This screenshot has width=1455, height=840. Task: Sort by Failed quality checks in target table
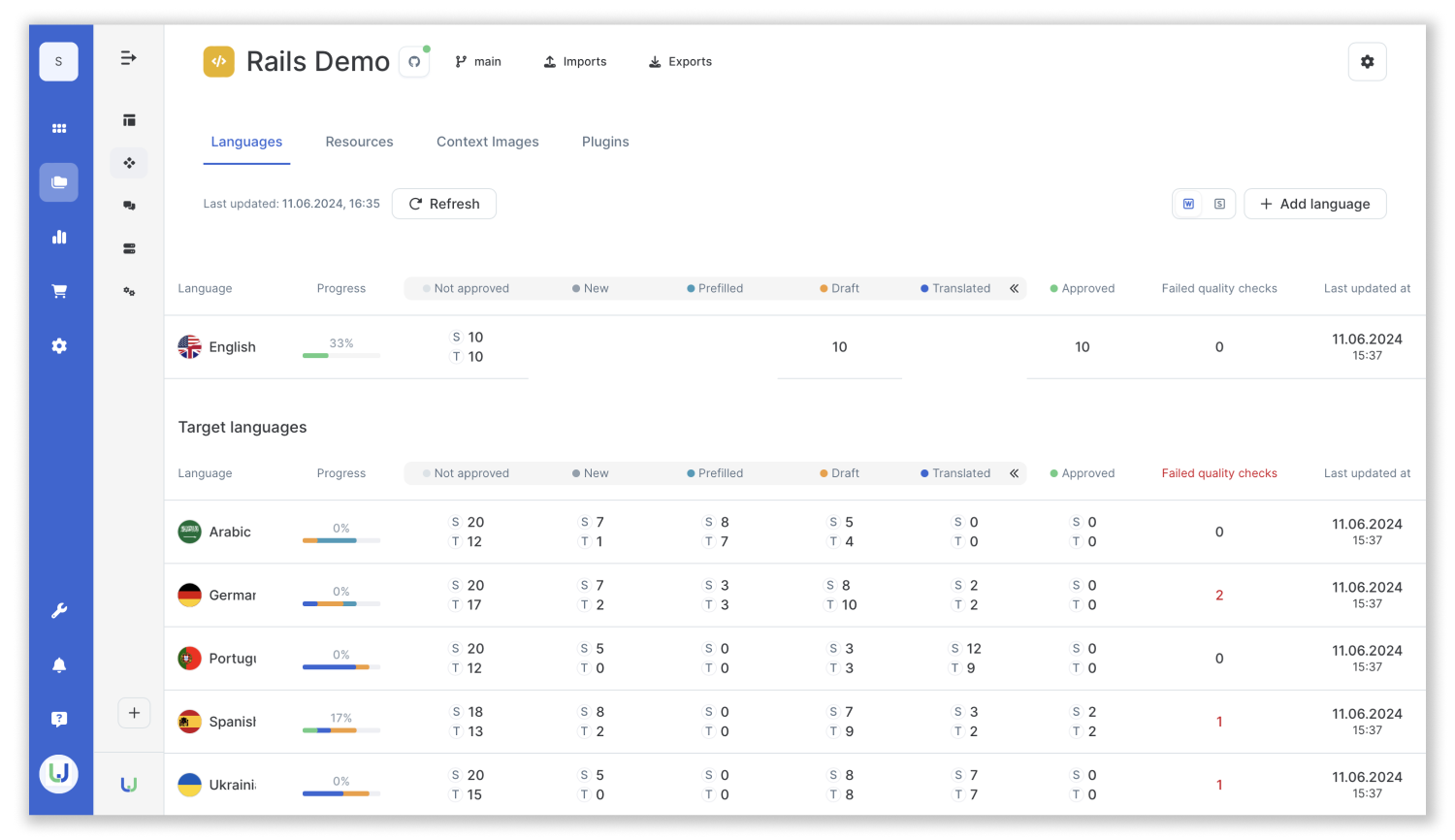click(x=1219, y=473)
